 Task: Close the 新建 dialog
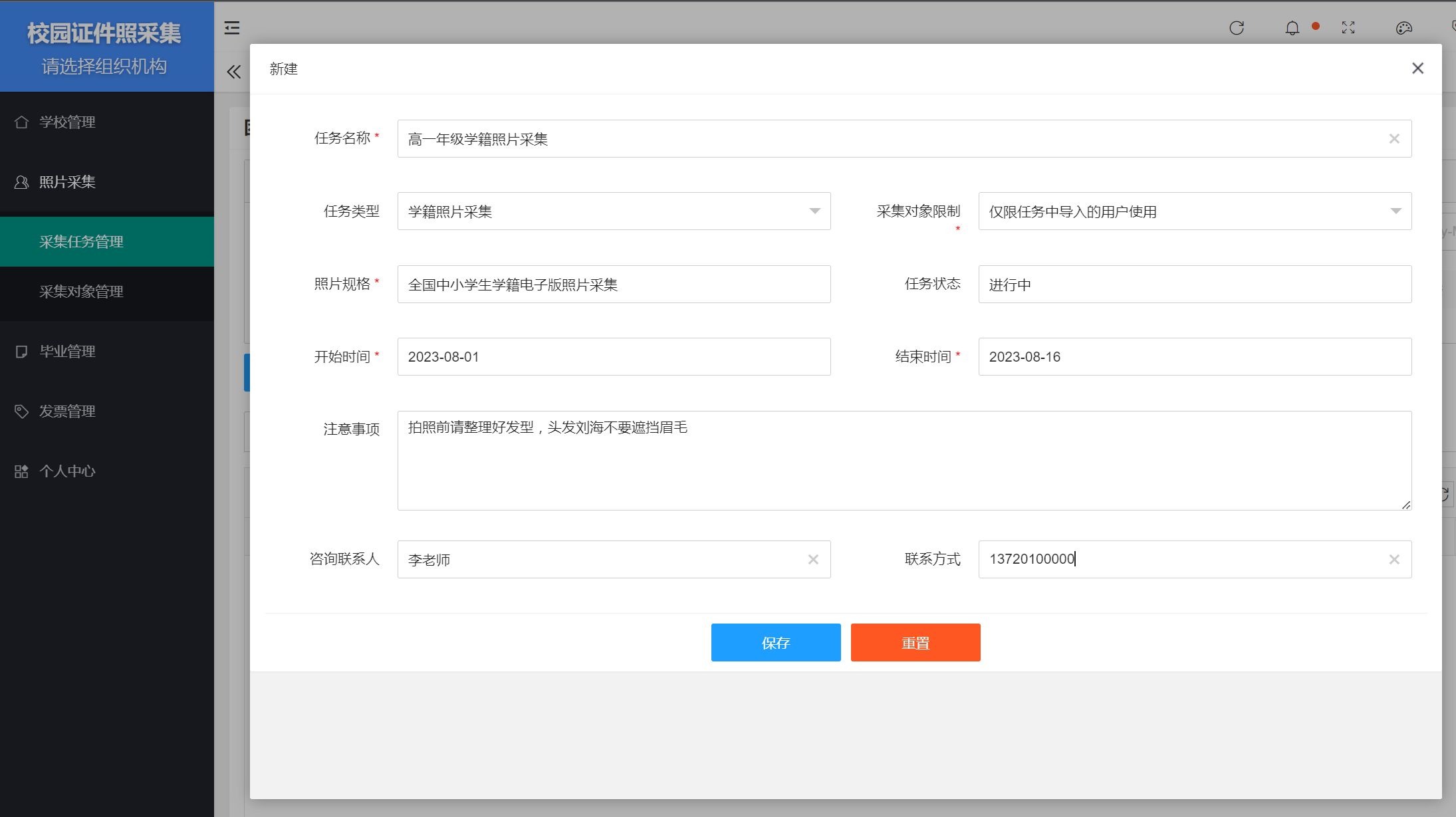1417,68
